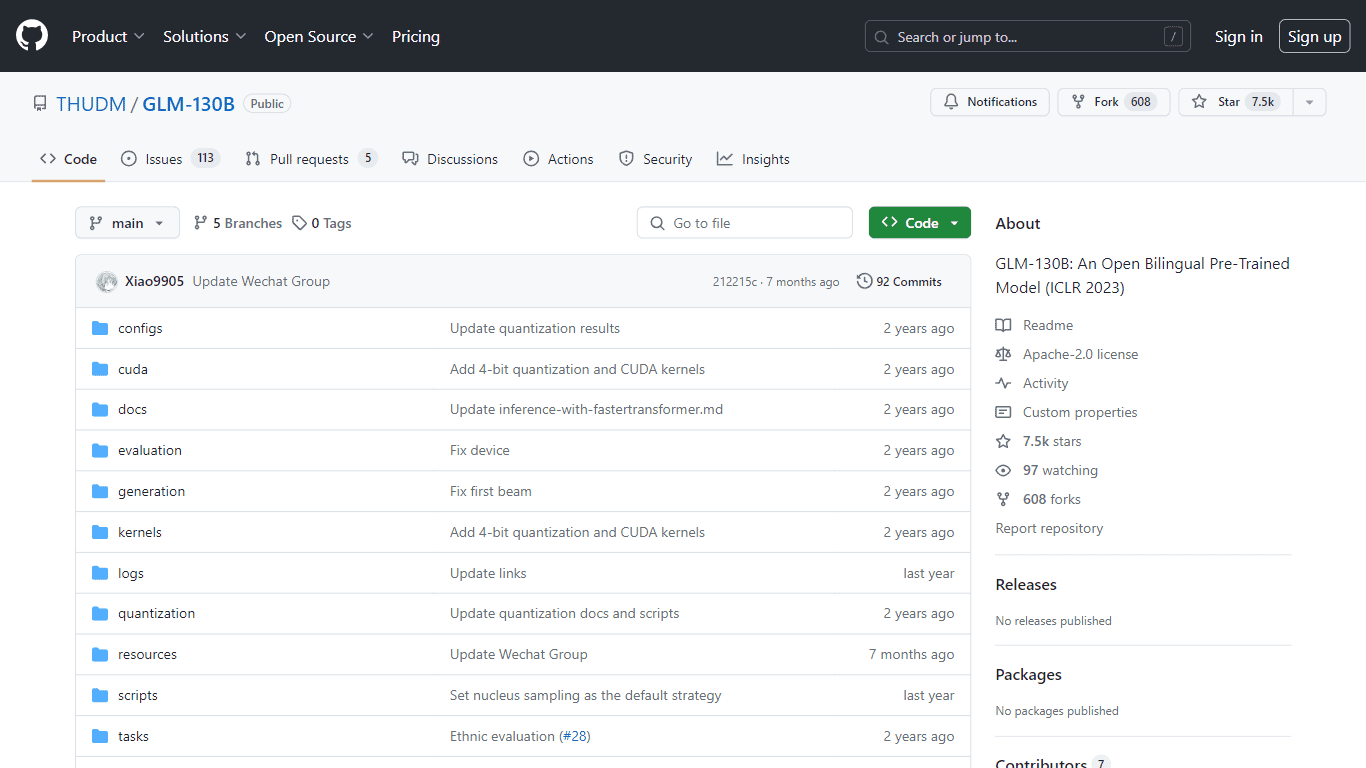
Task: Open the Actions tab
Action: point(559,159)
